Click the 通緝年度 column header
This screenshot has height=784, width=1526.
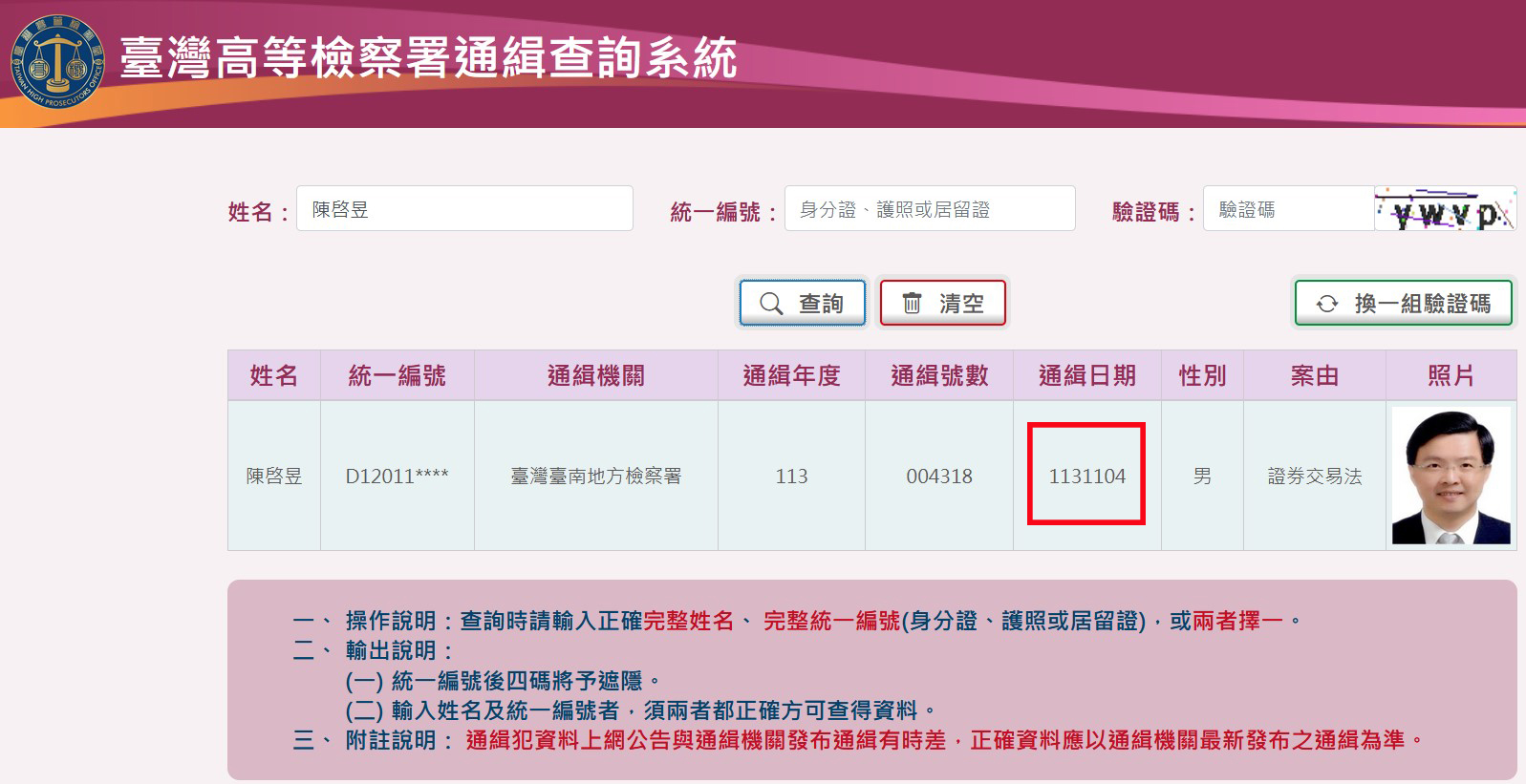click(791, 376)
